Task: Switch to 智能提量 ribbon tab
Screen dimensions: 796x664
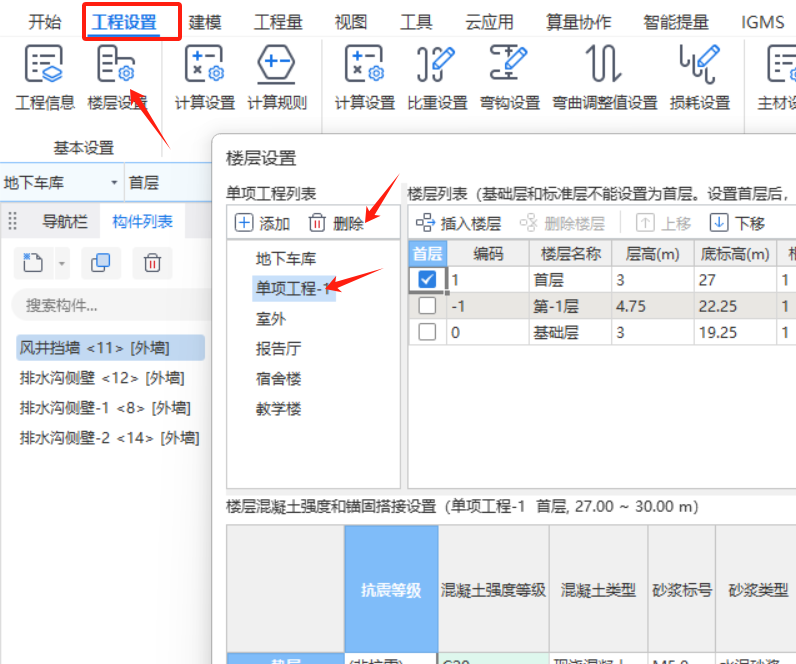Action: pyautogui.click(x=676, y=22)
